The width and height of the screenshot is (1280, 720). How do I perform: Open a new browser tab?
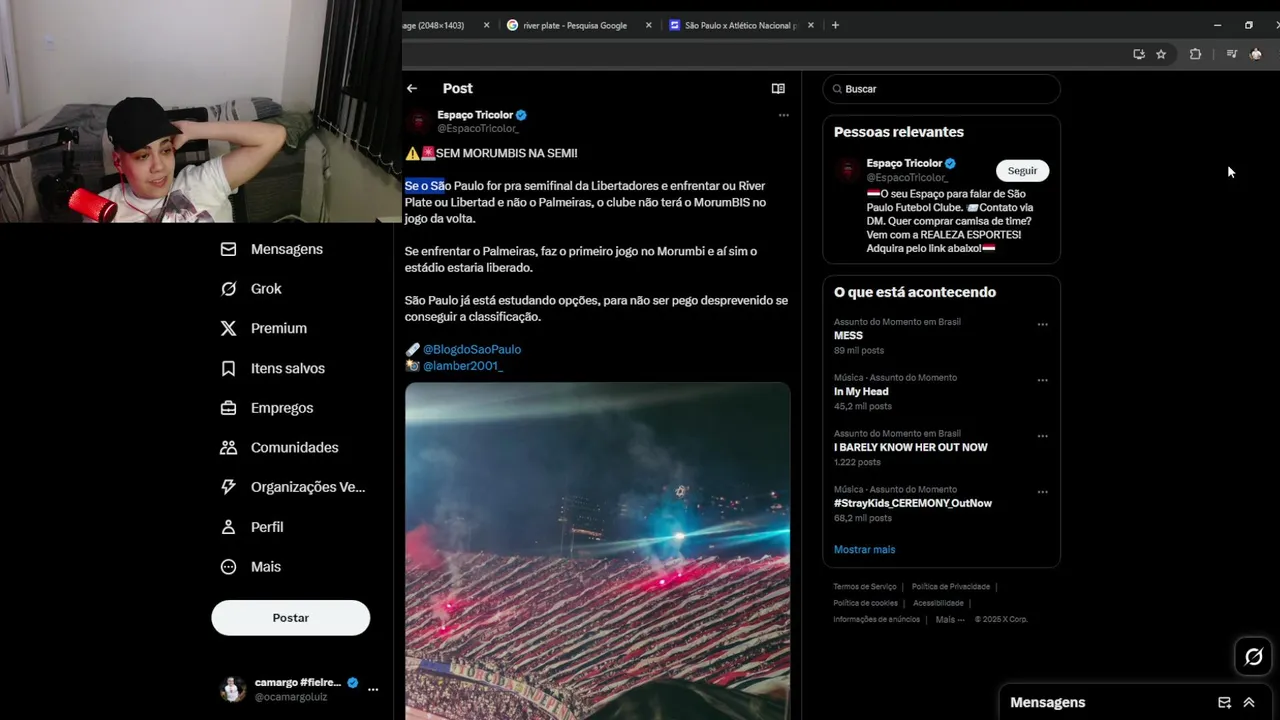click(x=835, y=25)
